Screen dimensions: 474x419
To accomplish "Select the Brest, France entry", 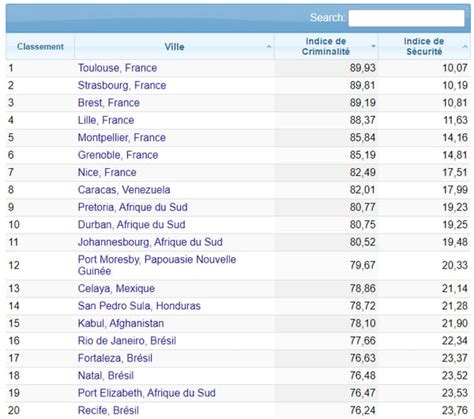I will click(x=109, y=103).
